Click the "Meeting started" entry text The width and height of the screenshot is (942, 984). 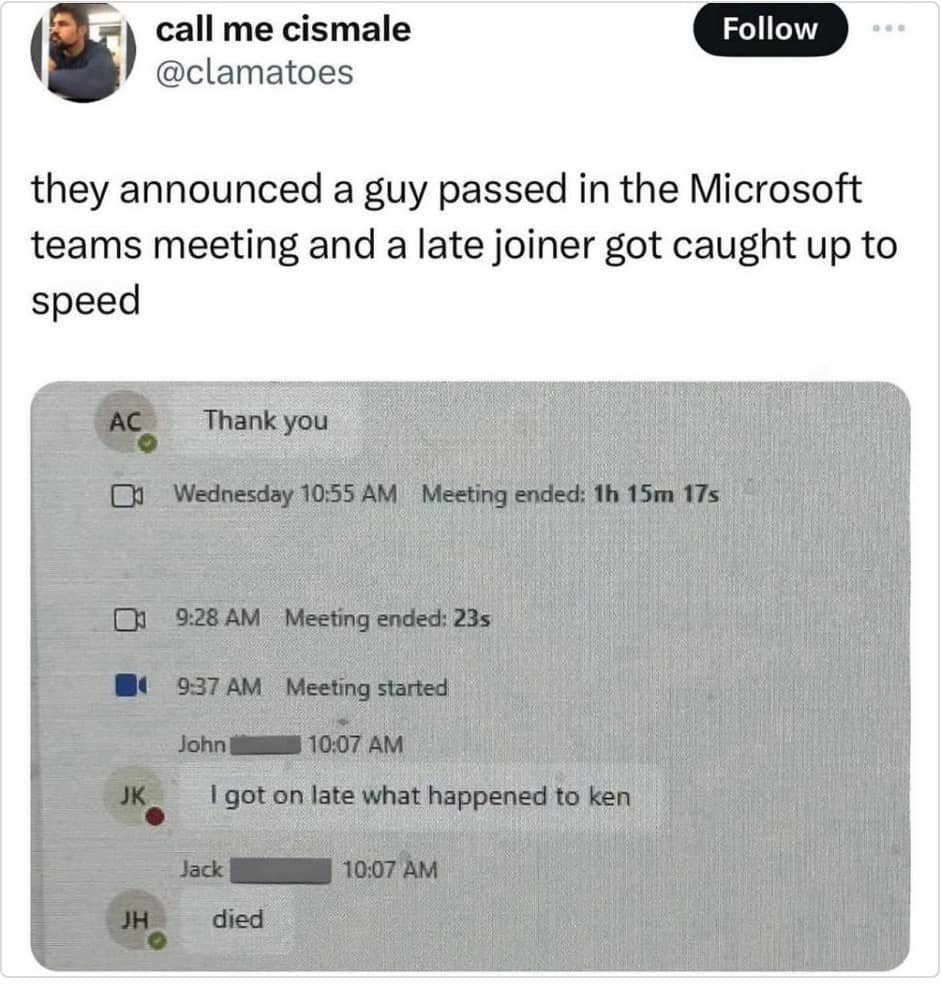[x=367, y=688]
